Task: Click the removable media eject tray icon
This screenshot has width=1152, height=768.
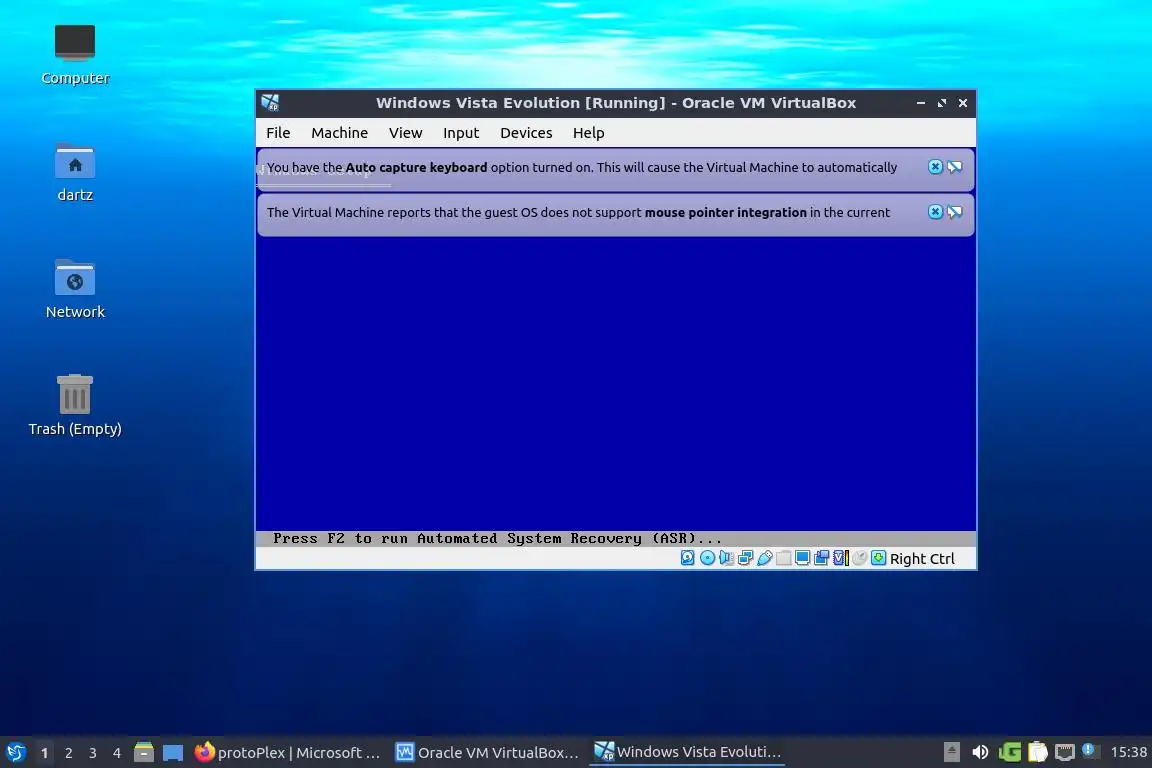Action: (951, 752)
